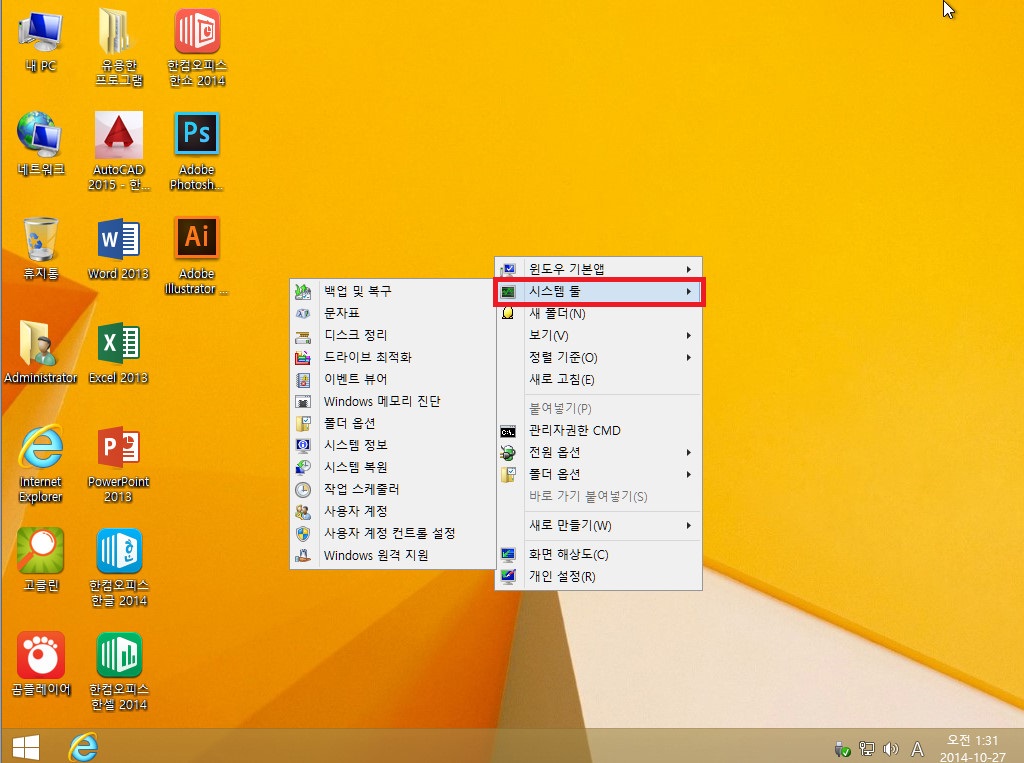Expand the 정렬 기준(O) submenu

point(598,357)
